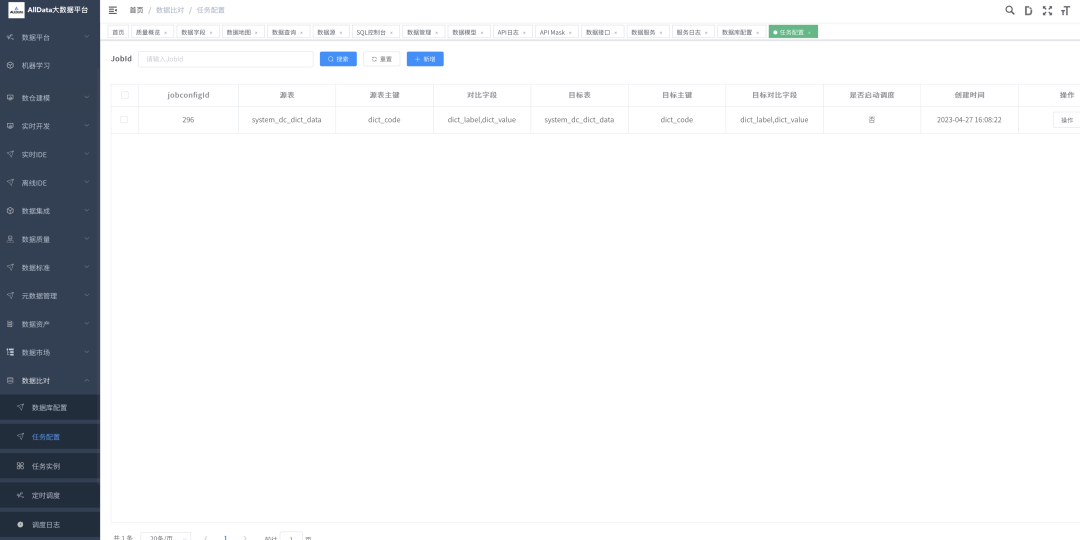The height and width of the screenshot is (540, 1080).
Task: Click the blue 搜索 button
Action: 338,59
